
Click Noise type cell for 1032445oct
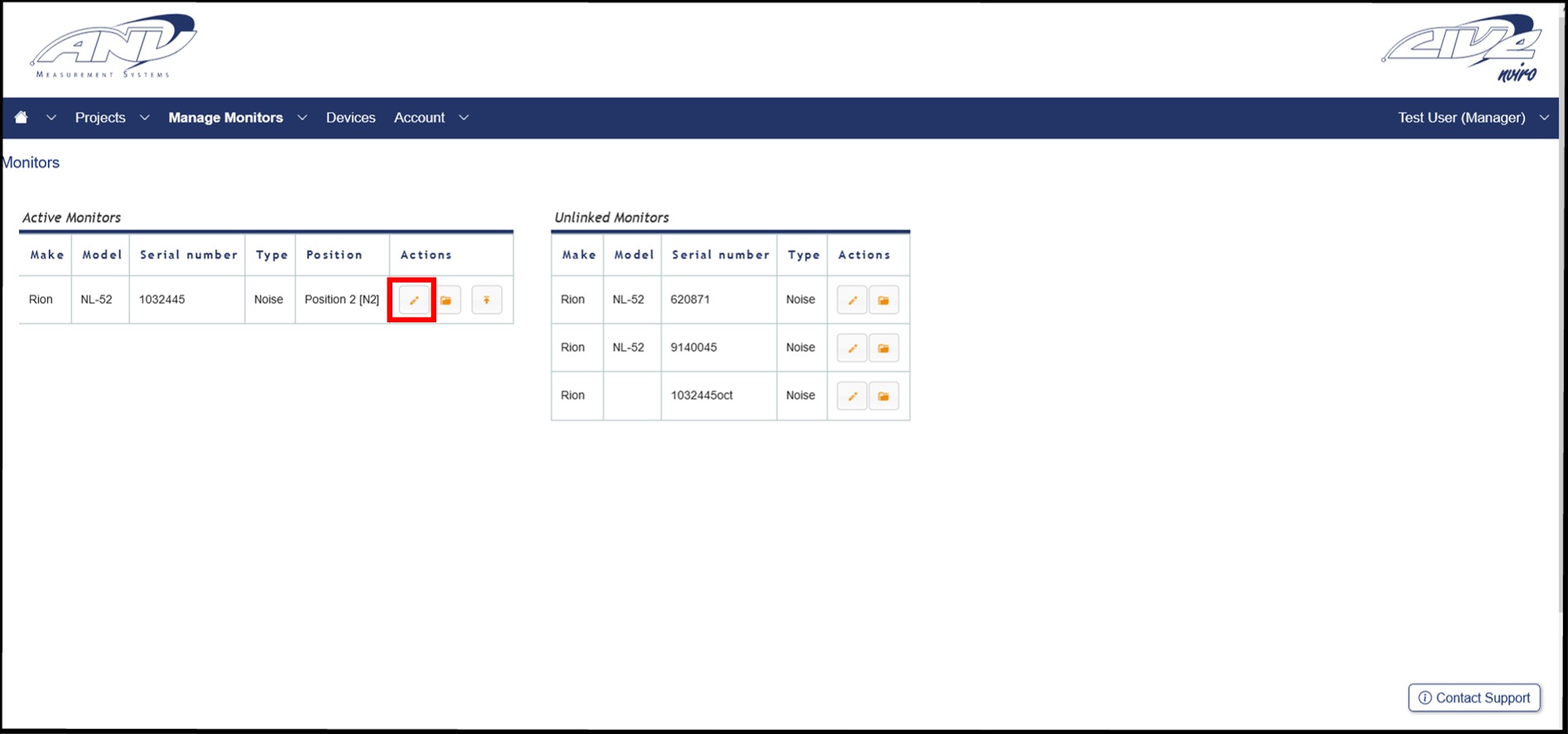coord(801,395)
